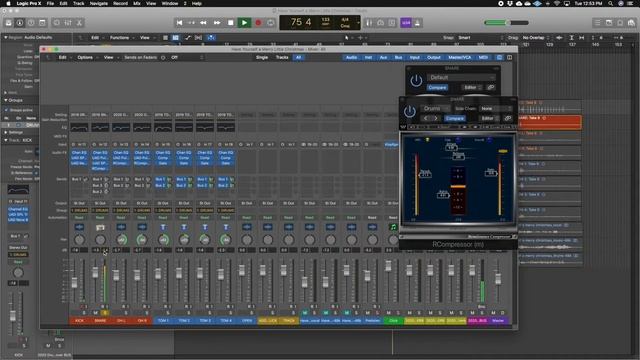
Task: Open the Drums preset dropdown in RCompressor
Action: pos(436,109)
